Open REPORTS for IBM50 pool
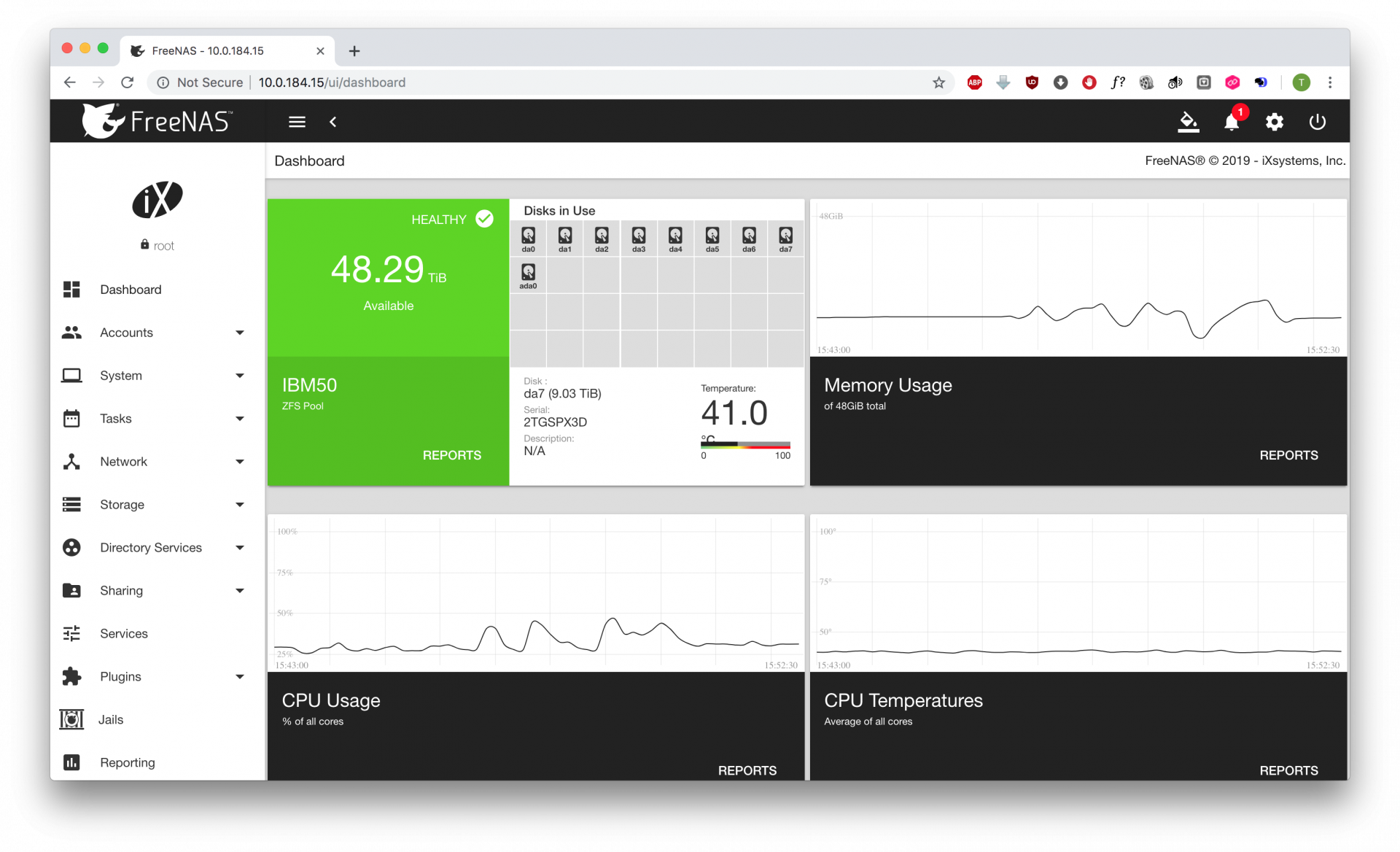 coord(452,455)
